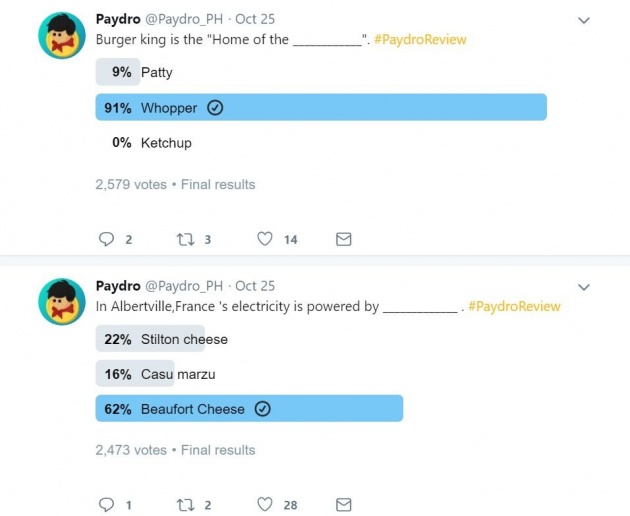Send Albertville tweet via direct message

344,504
